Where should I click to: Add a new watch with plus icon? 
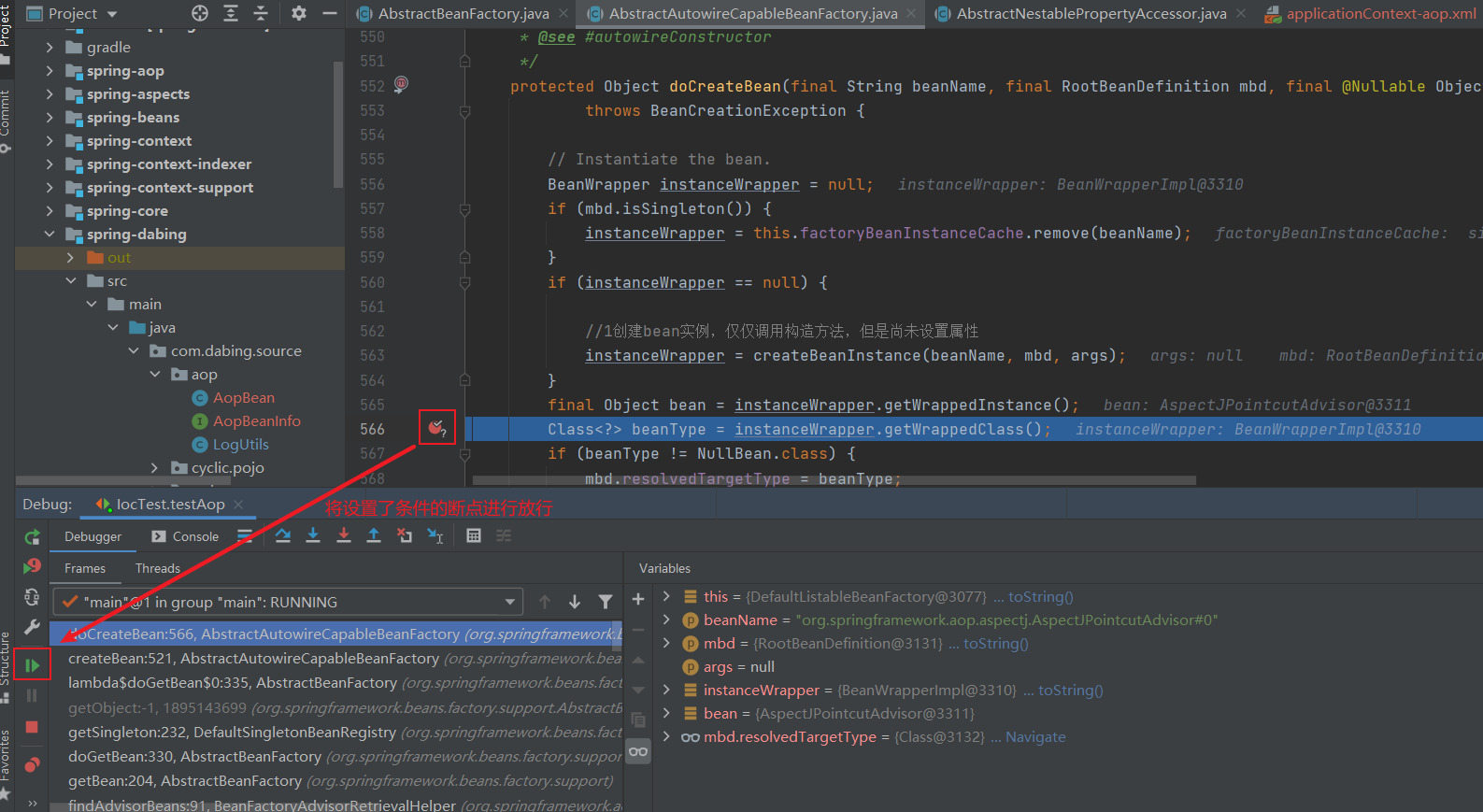pos(638,599)
